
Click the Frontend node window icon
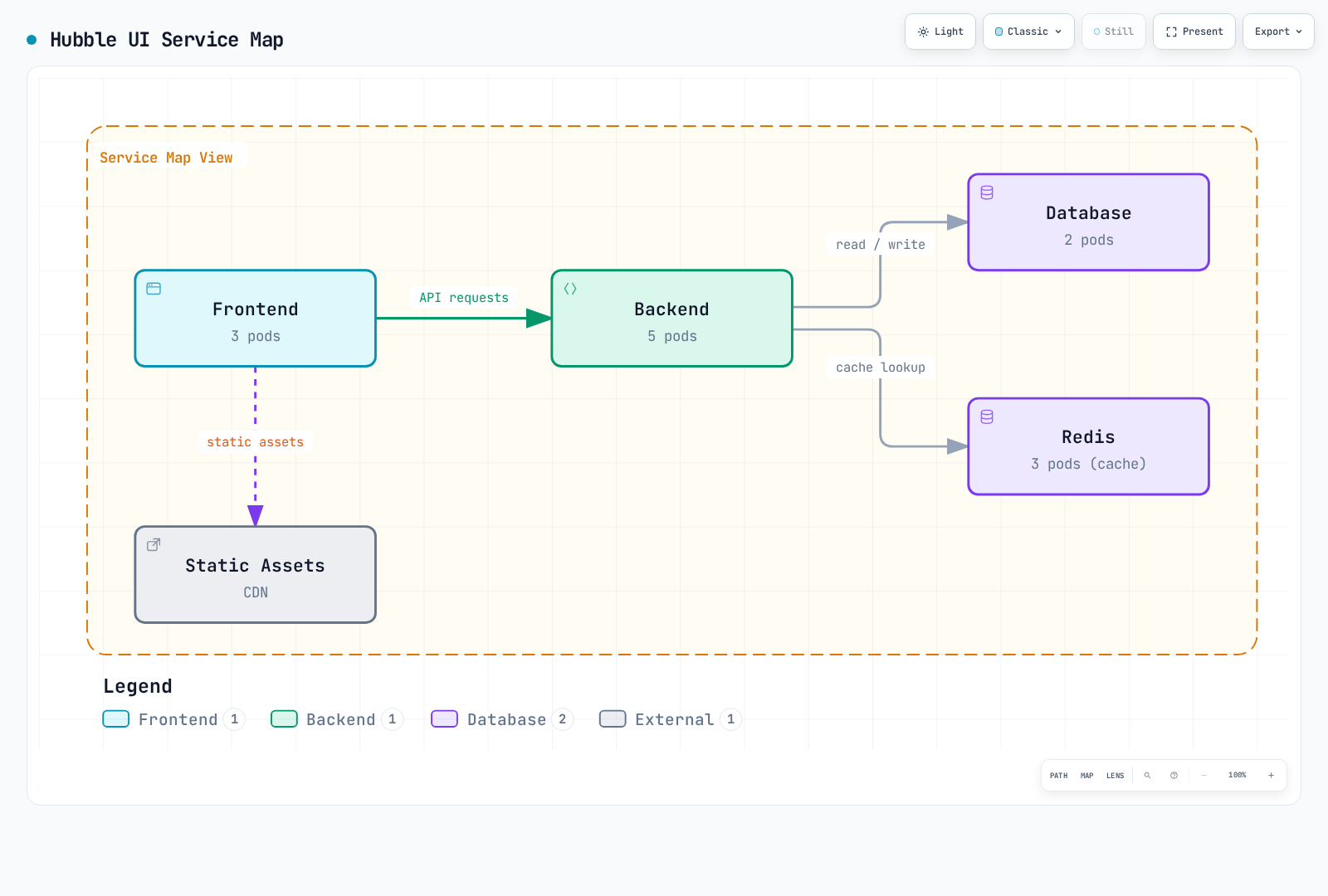coord(154,289)
